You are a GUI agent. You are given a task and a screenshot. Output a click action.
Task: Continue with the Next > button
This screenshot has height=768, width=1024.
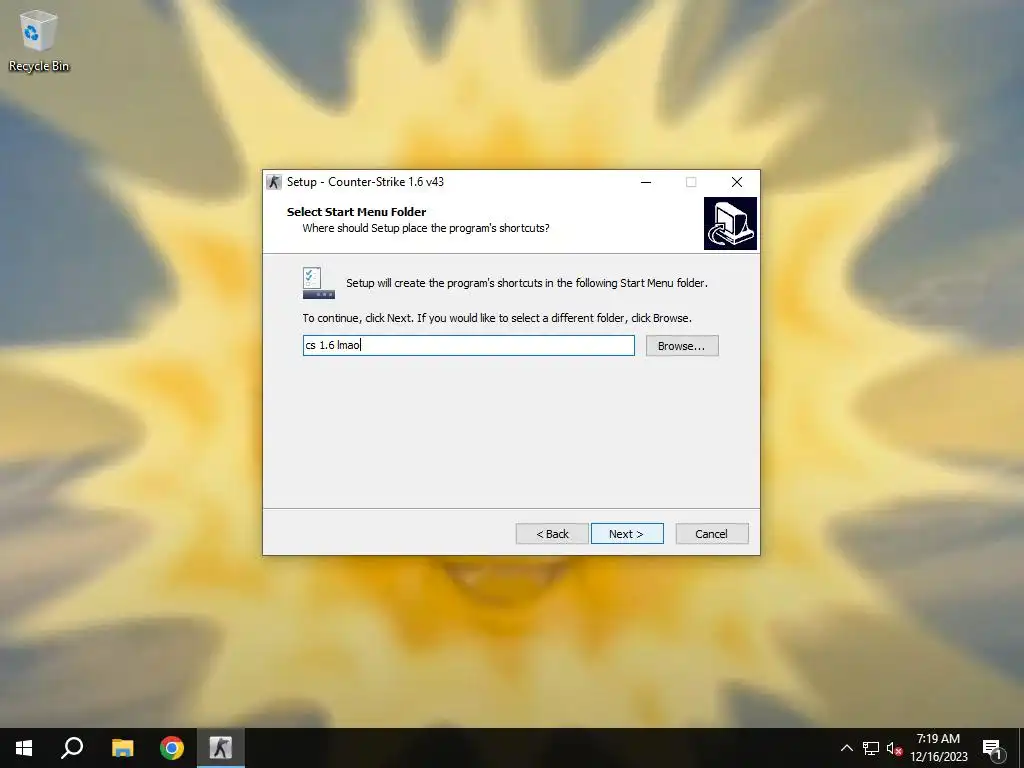point(627,534)
